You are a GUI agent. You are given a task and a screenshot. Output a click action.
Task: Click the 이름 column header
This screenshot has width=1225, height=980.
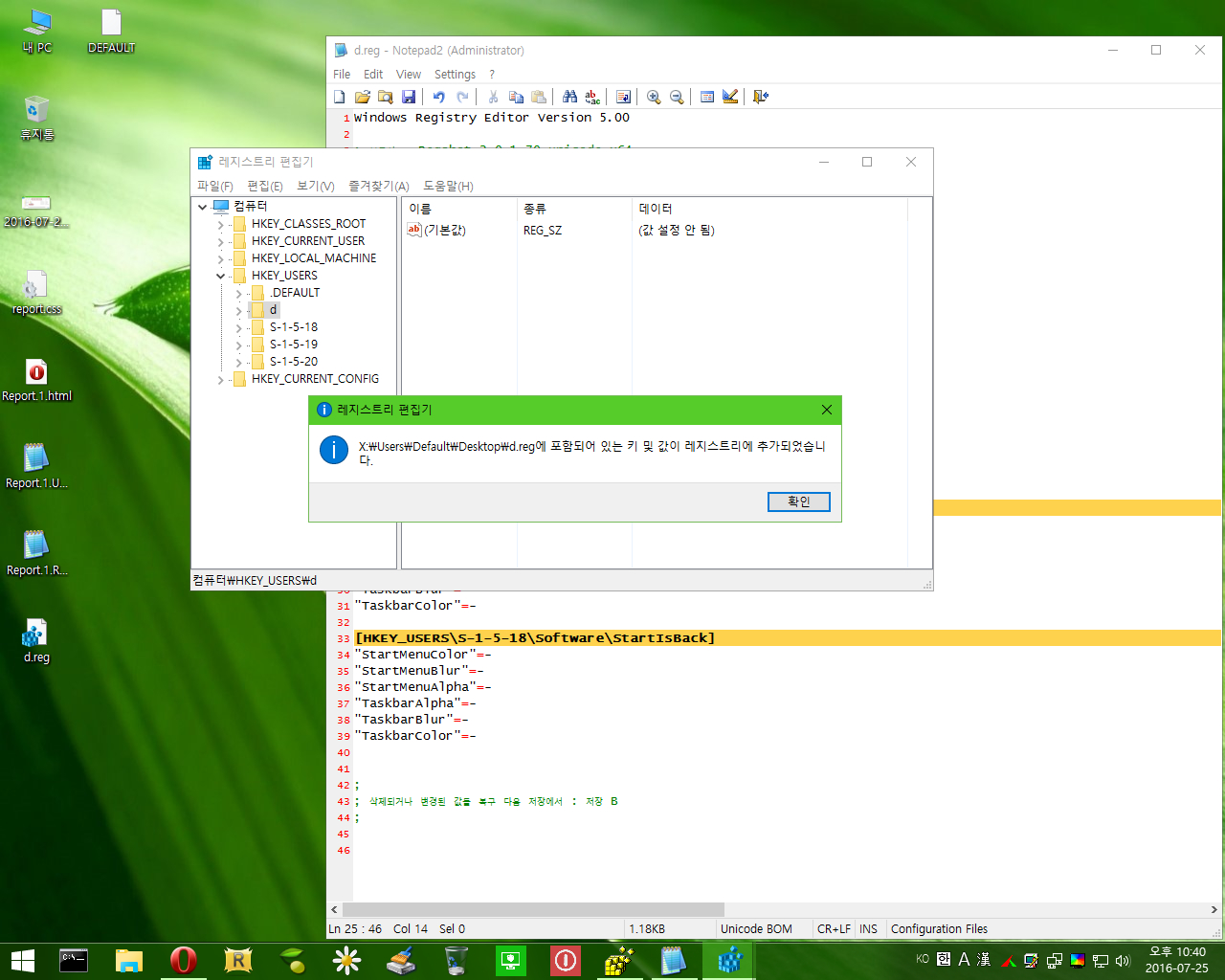coord(459,208)
